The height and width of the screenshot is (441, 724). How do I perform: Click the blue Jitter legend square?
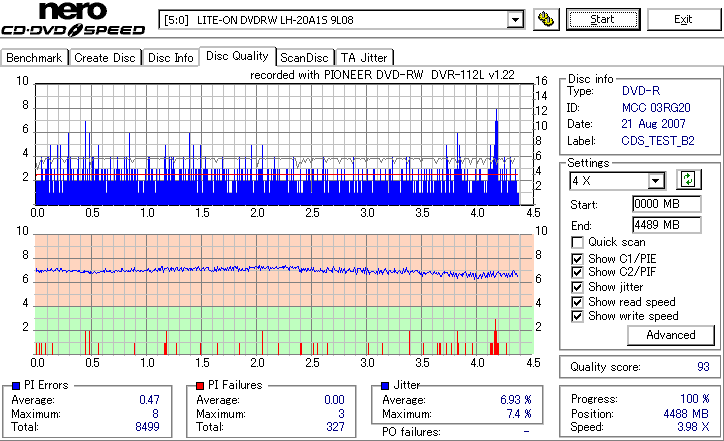point(385,386)
